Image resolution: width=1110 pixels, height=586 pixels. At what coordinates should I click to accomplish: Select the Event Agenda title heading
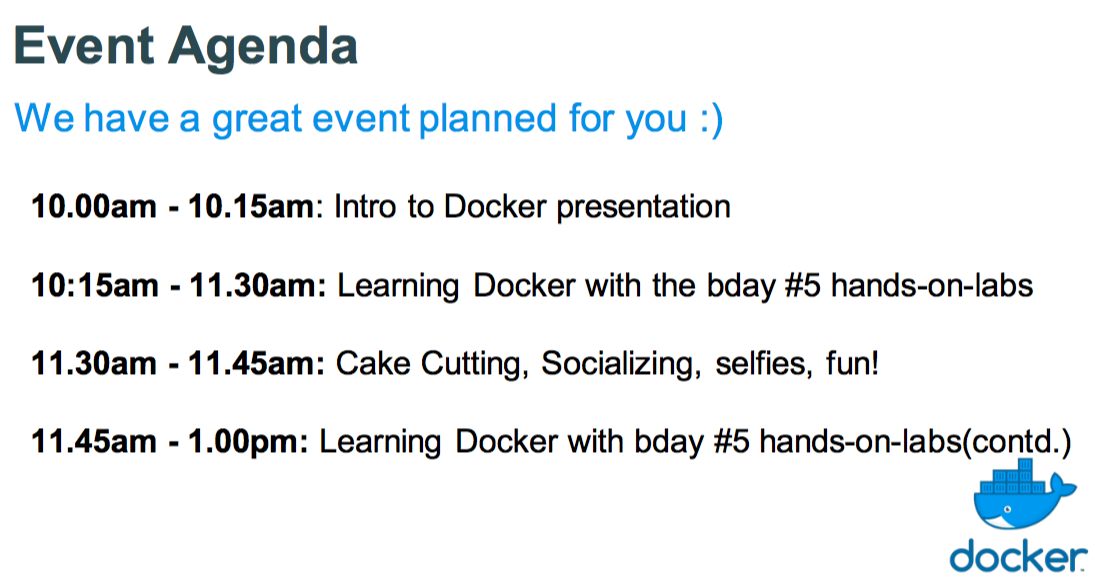pyautogui.click(x=185, y=47)
